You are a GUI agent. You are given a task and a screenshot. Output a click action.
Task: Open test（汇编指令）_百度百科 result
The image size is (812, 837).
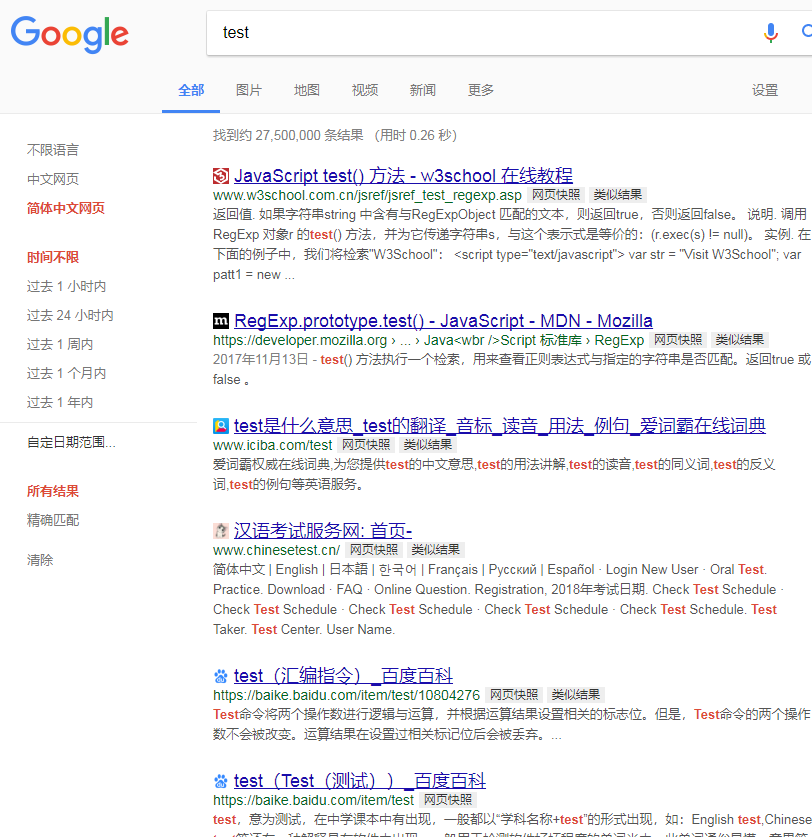click(343, 676)
